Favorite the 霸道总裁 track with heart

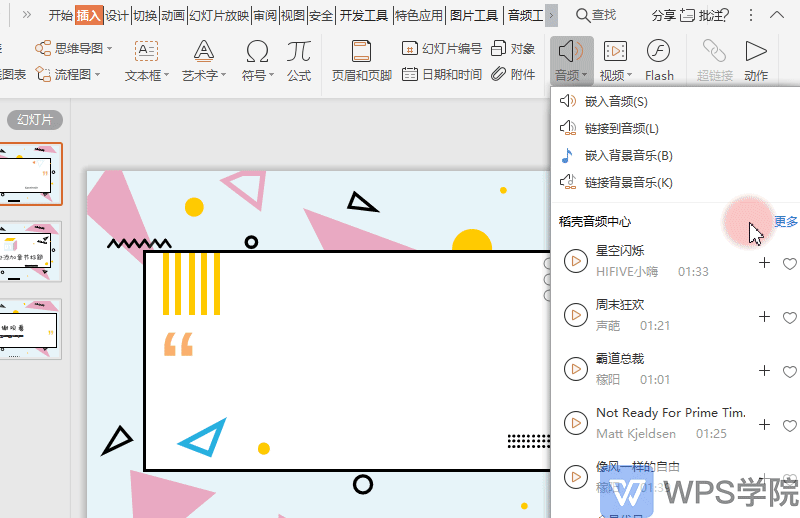(790, 372)
